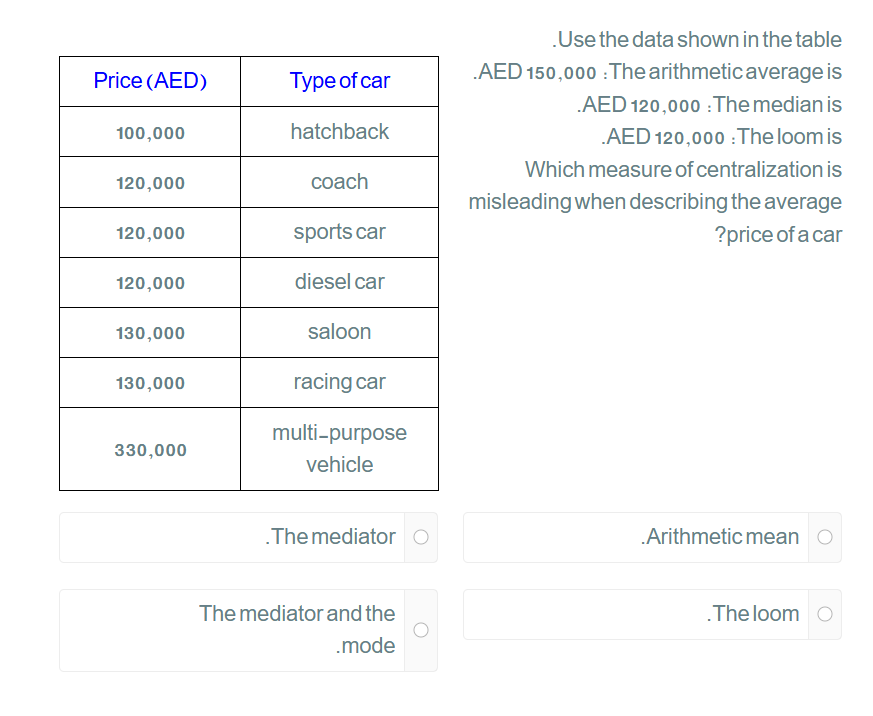Click the 'Use the data shown' instruction text

(697, 40)
